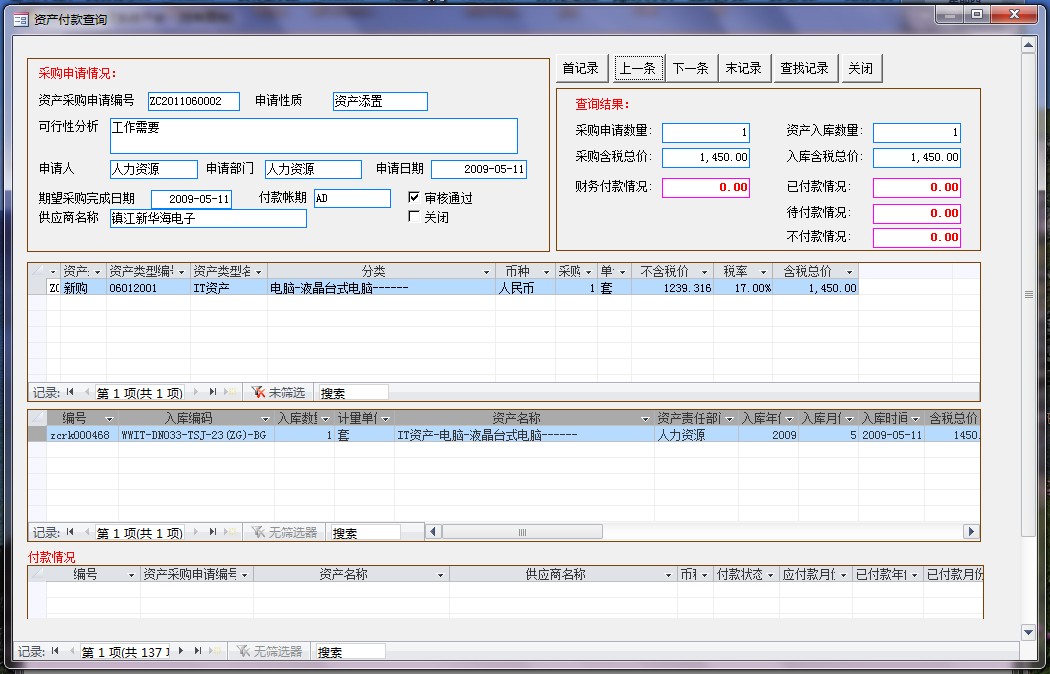Click form scrollbar up arrow
Viewport: 1050px width, 674px height.
[1029, 45]
